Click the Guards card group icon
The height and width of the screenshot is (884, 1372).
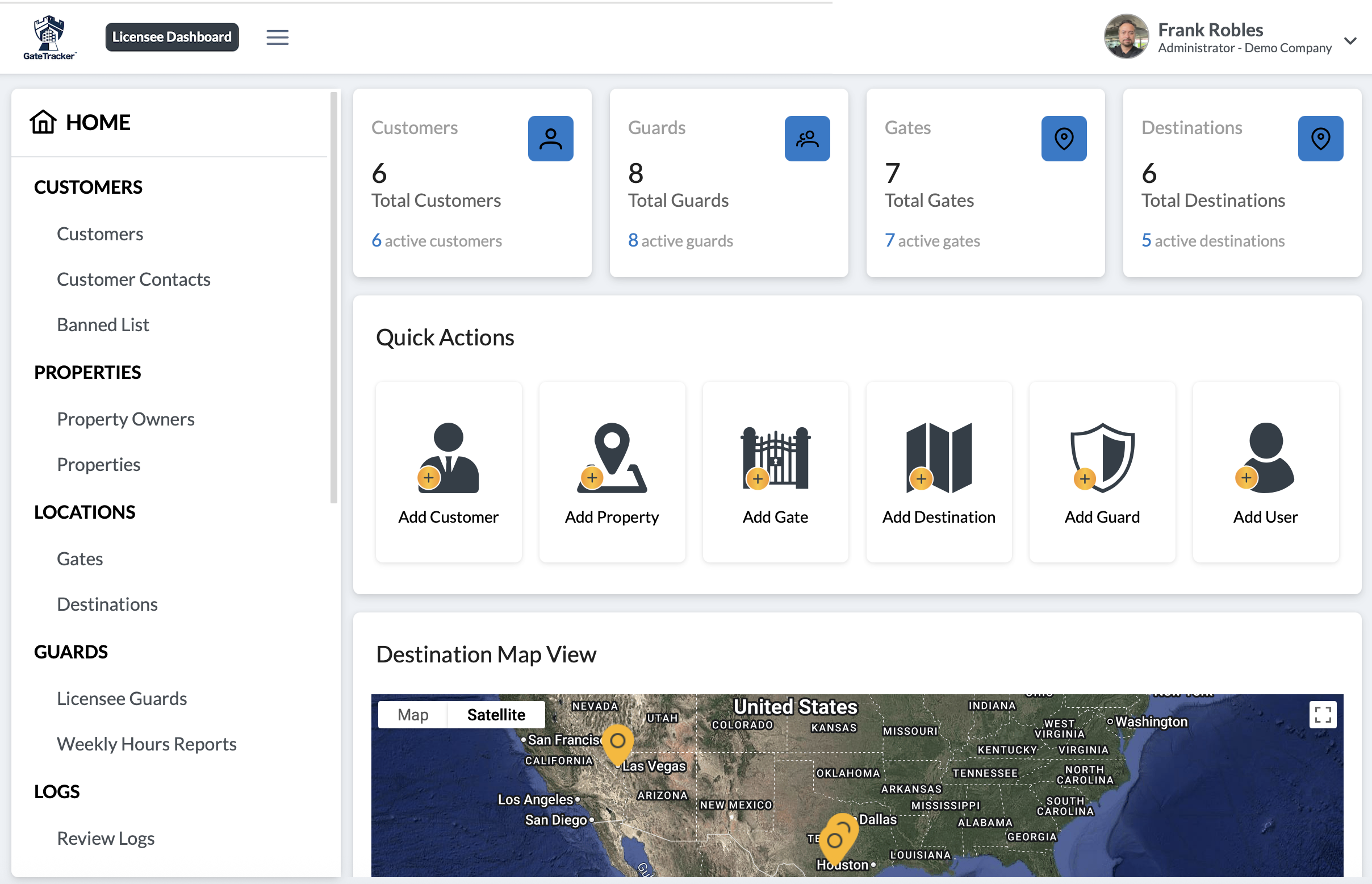tap(807, 137)
